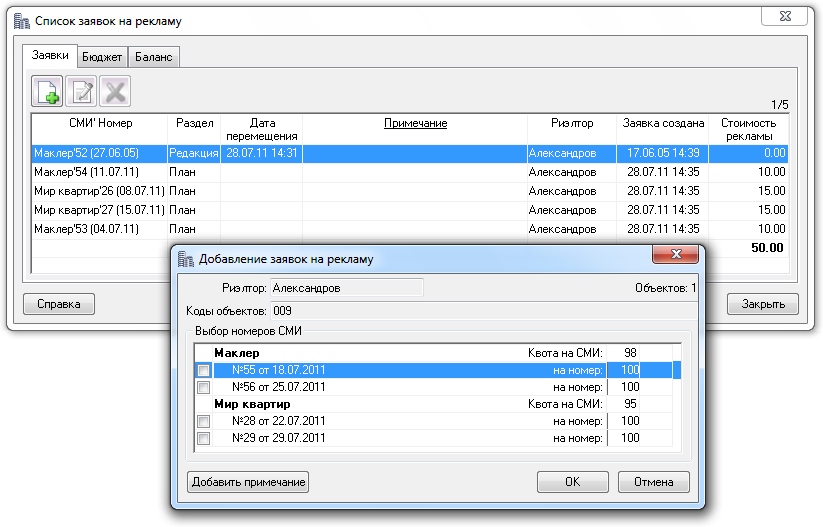This screenshot has height=527, width=823.
Task: Select the Маклер'54 (11.07.11) row
Action: pos(99,172)
